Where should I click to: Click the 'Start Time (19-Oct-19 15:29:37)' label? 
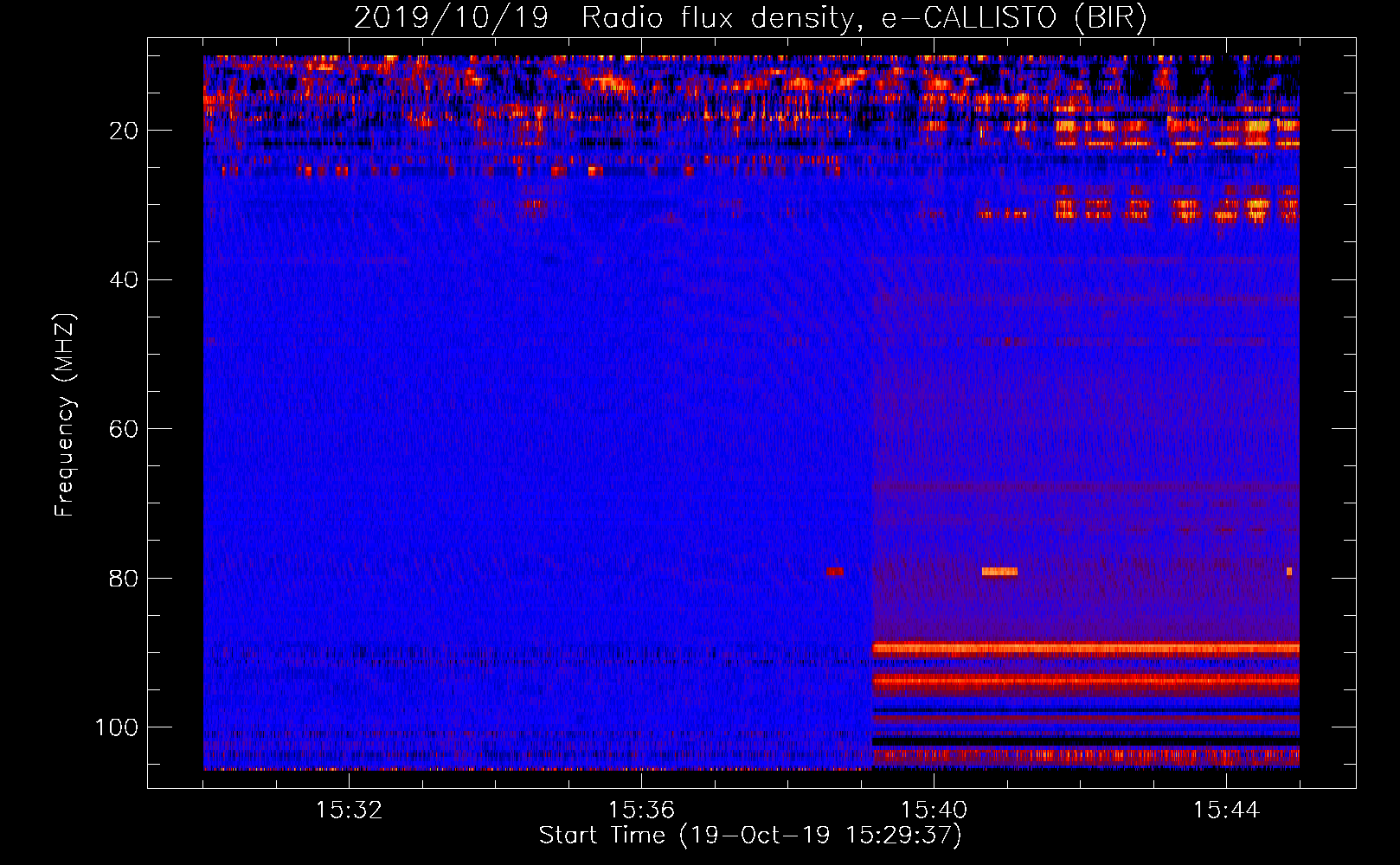[750, 836]
